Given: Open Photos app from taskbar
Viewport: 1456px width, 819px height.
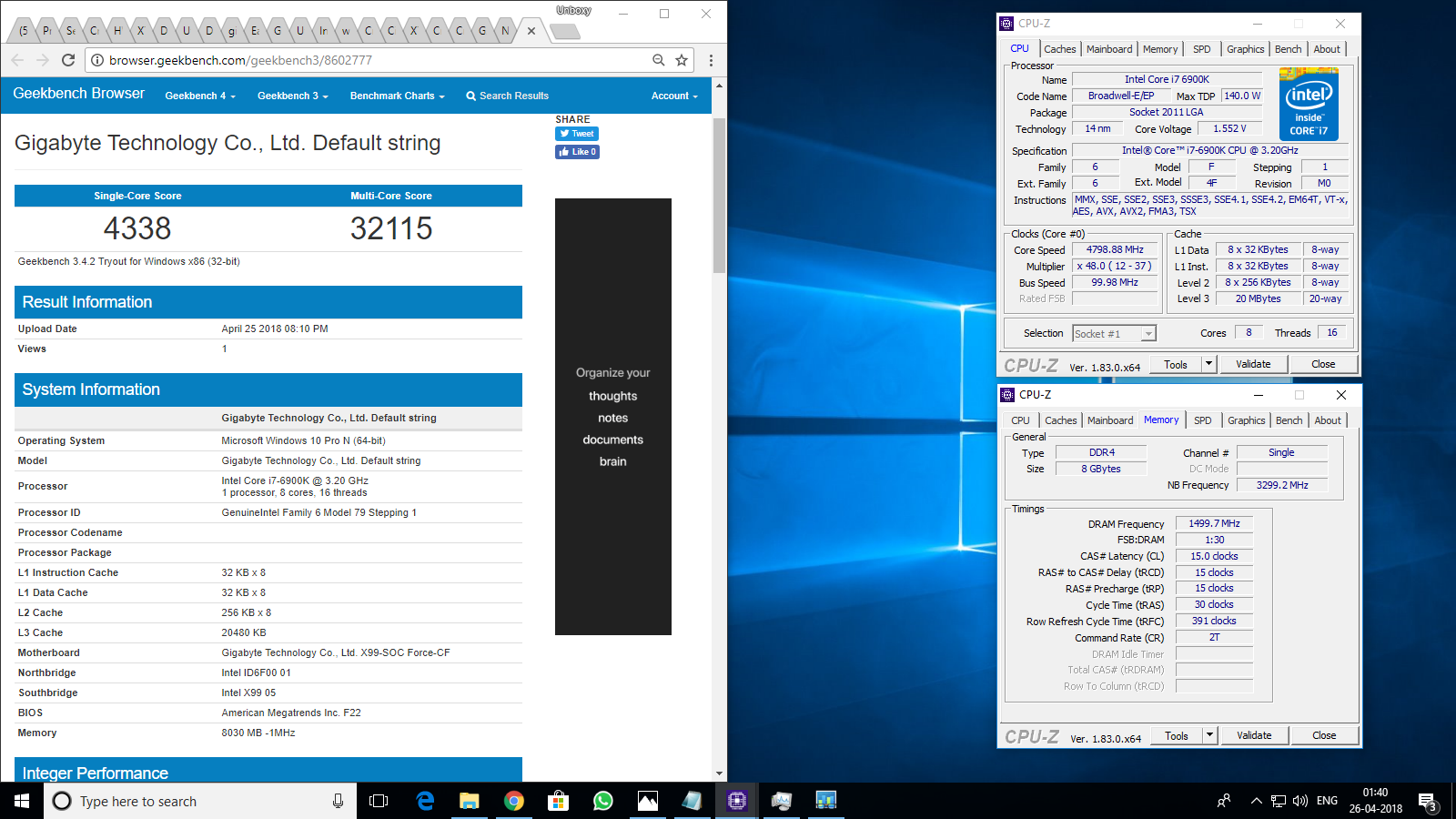Looking at the screenshot, I should point(647,801).
